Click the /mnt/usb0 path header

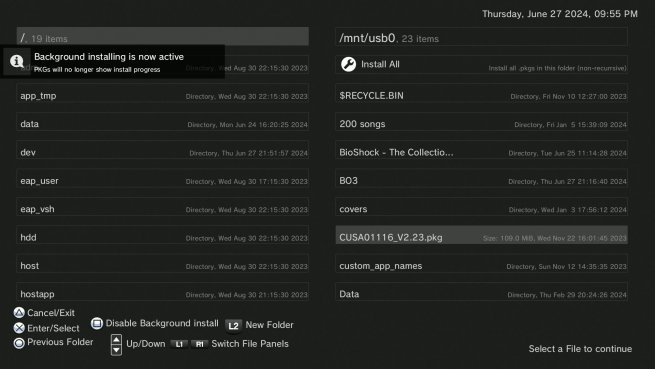point(481,37)
